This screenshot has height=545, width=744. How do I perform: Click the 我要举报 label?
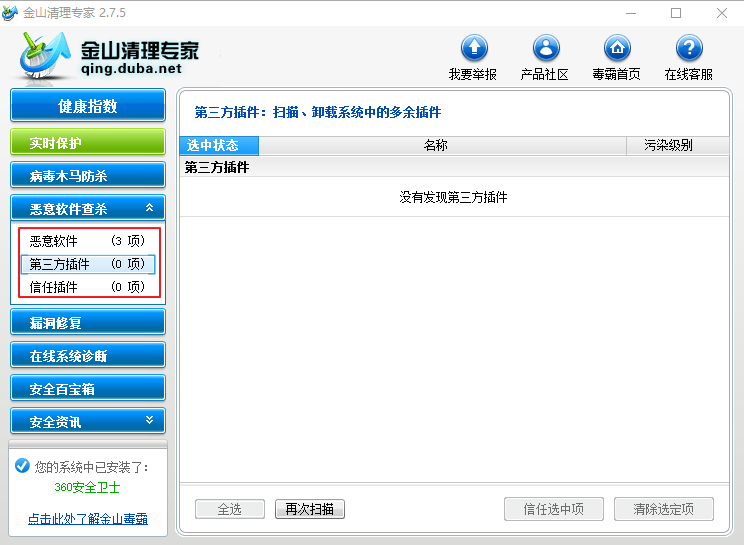point(473,74)
